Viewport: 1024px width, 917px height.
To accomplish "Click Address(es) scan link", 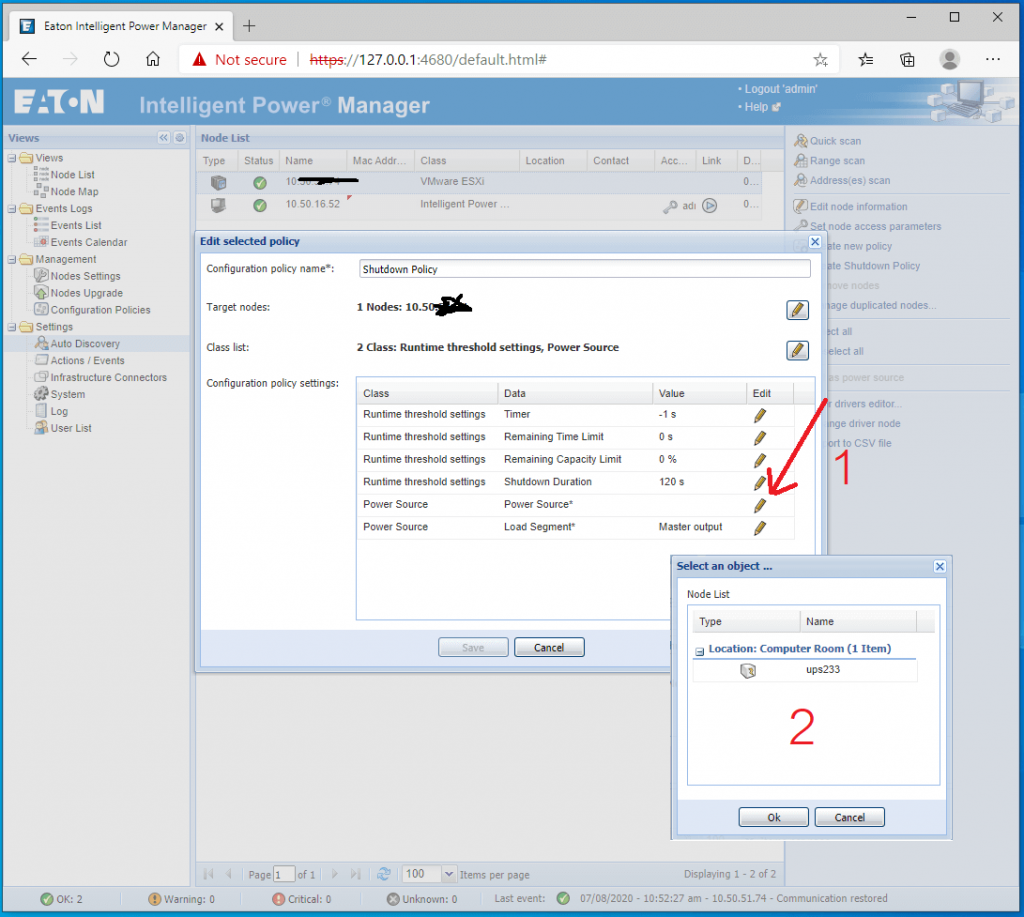I will [850, 180].
